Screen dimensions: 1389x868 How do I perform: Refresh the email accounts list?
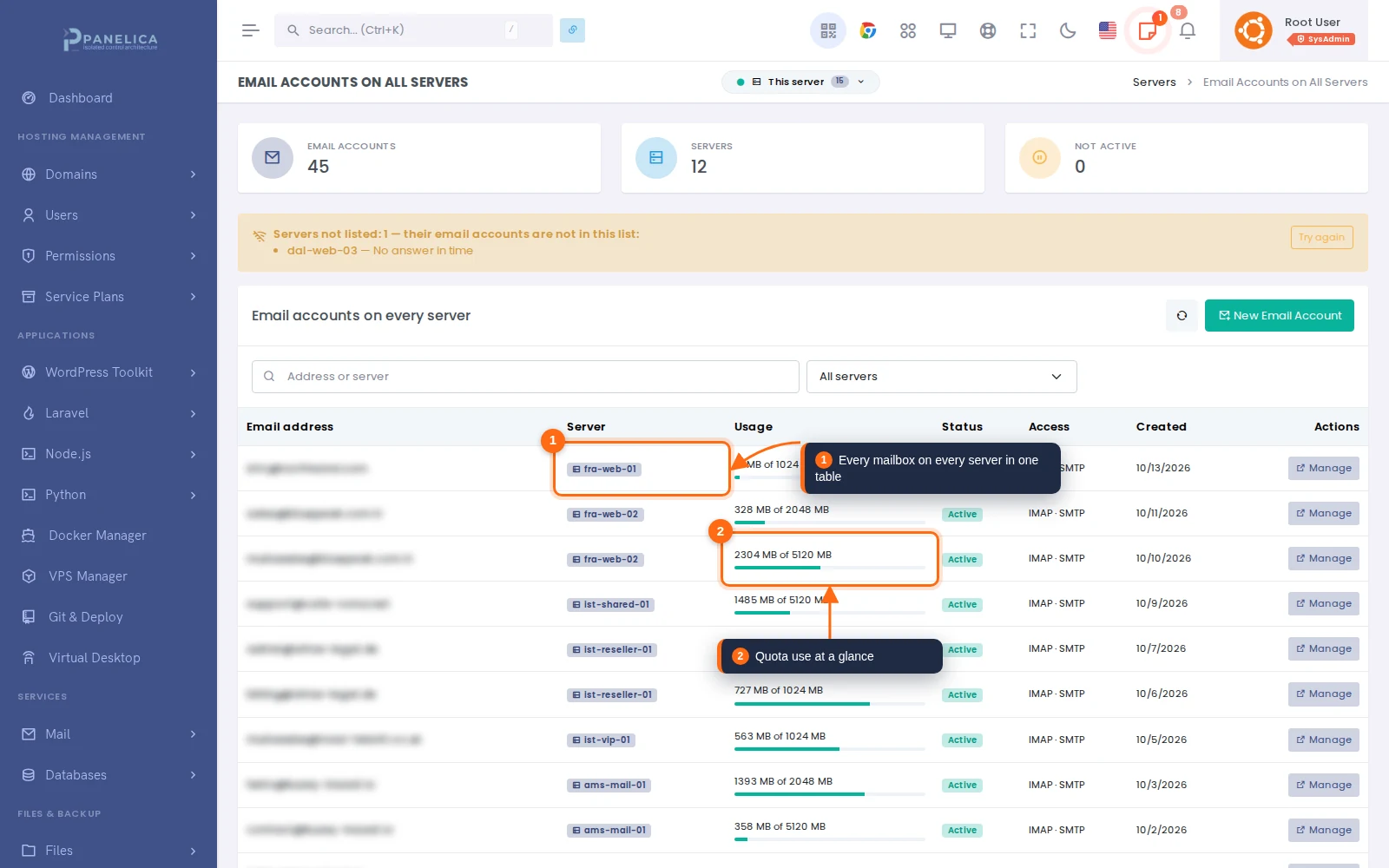click(1182, 316)
